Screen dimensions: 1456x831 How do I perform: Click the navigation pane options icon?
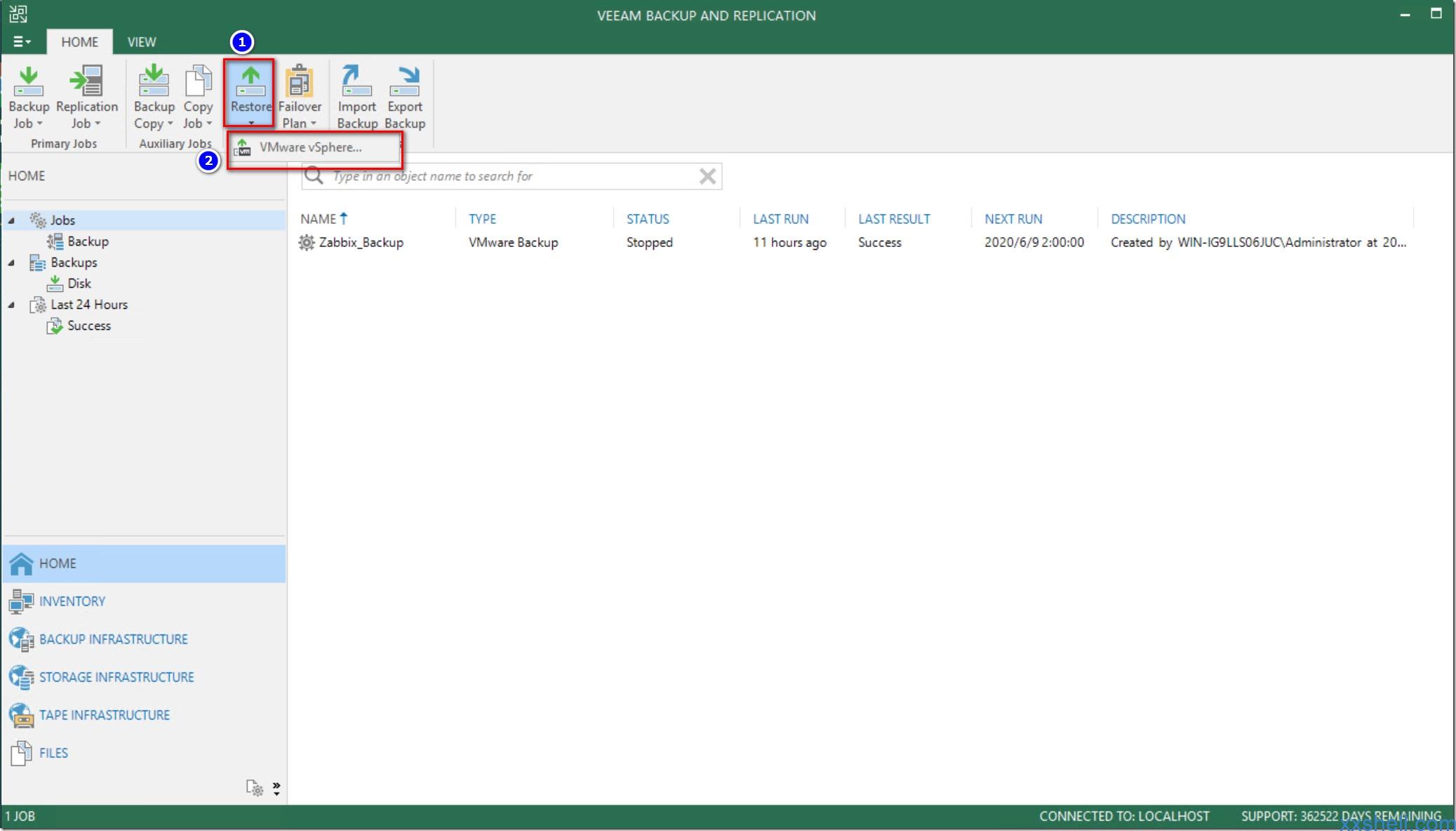255,787
